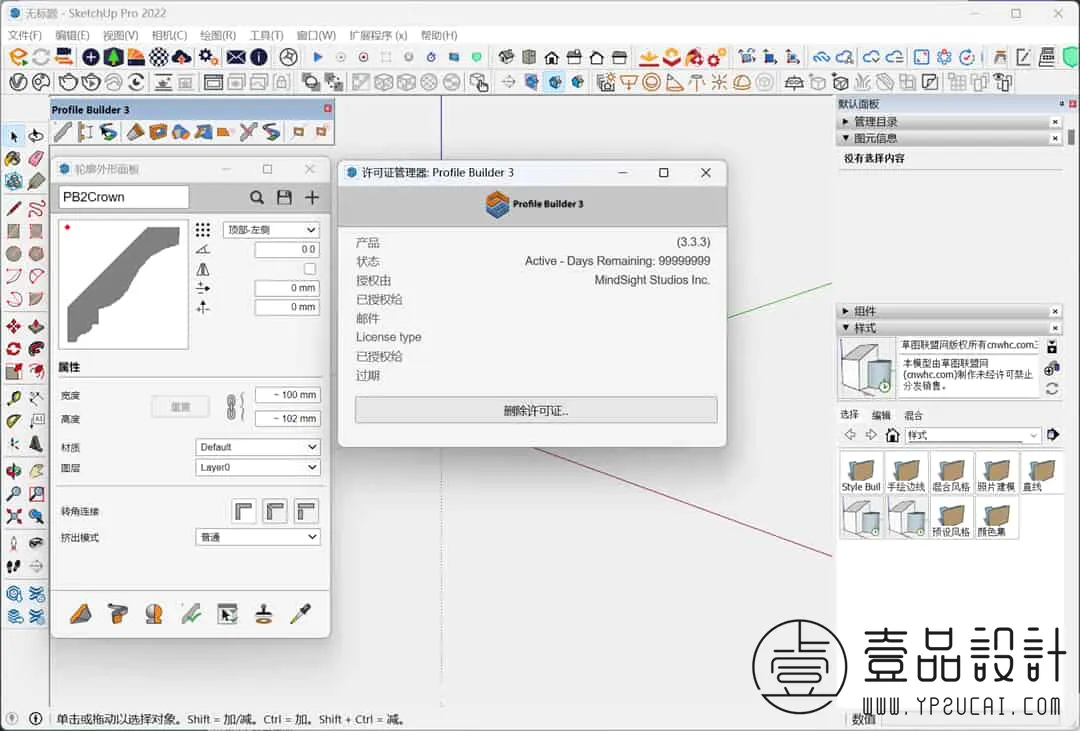This screenshot has height=731, width=1080.
Task: Close the 管理目录 panel section
Action: coord(1055,122)
